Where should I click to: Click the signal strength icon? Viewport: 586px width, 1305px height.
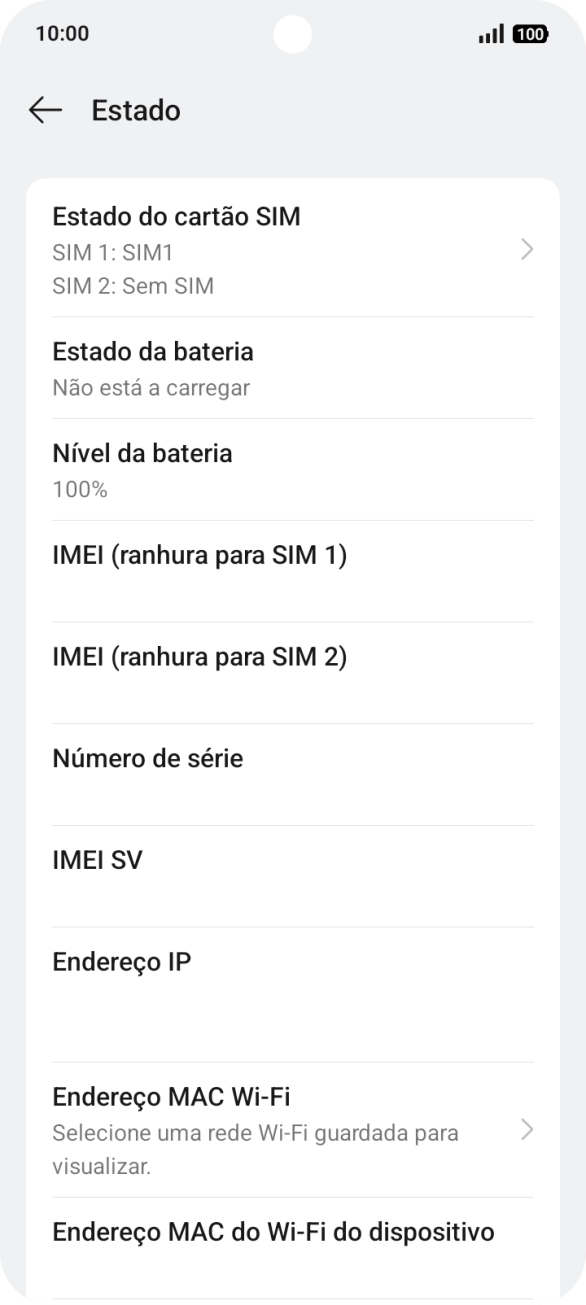click(492, 33)
